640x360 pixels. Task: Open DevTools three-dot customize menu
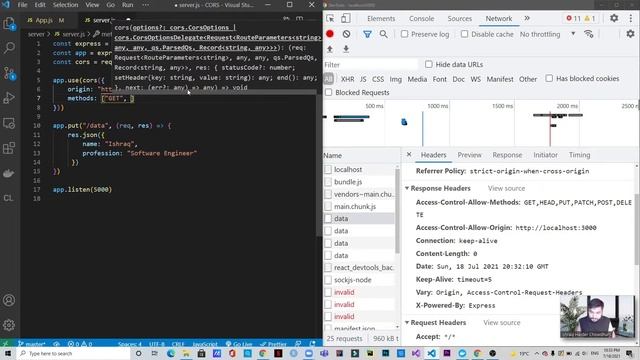click(631, 18)
